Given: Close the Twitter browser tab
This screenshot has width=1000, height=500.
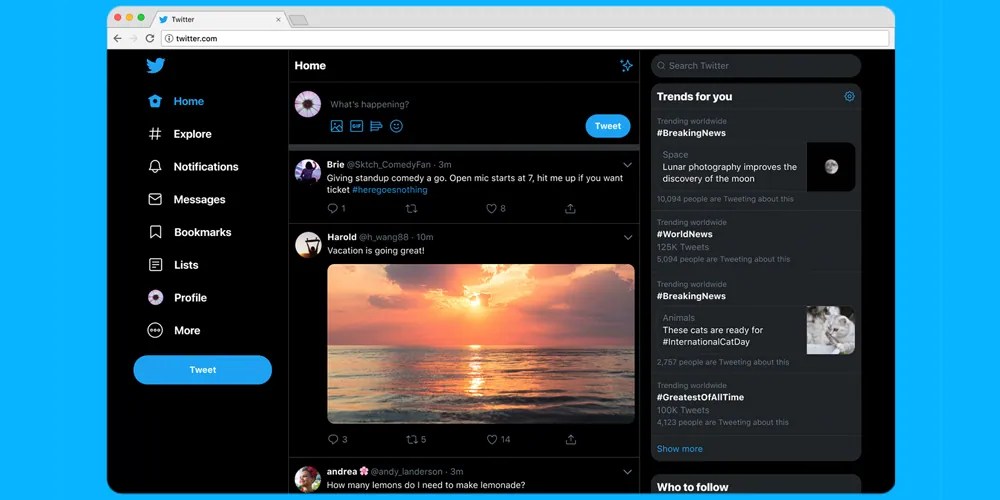Looking at the screenshot, I should pos(278,20).
